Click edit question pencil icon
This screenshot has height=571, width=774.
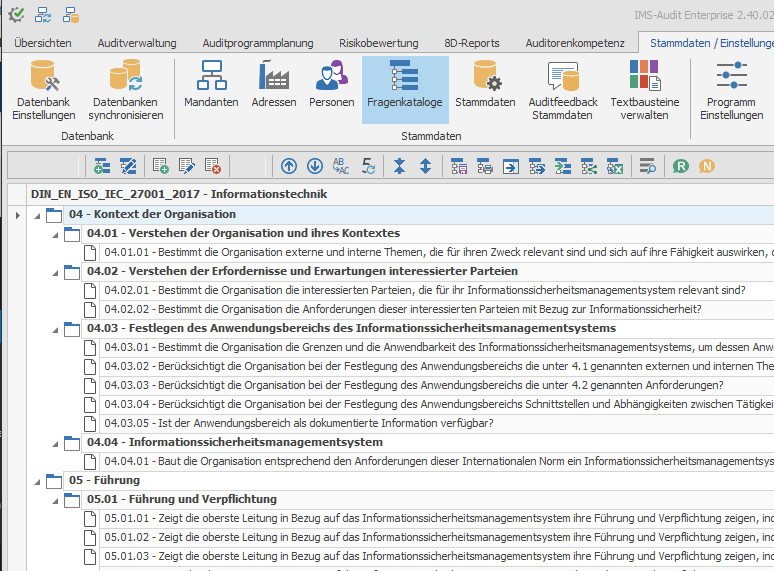click(187, 166)
